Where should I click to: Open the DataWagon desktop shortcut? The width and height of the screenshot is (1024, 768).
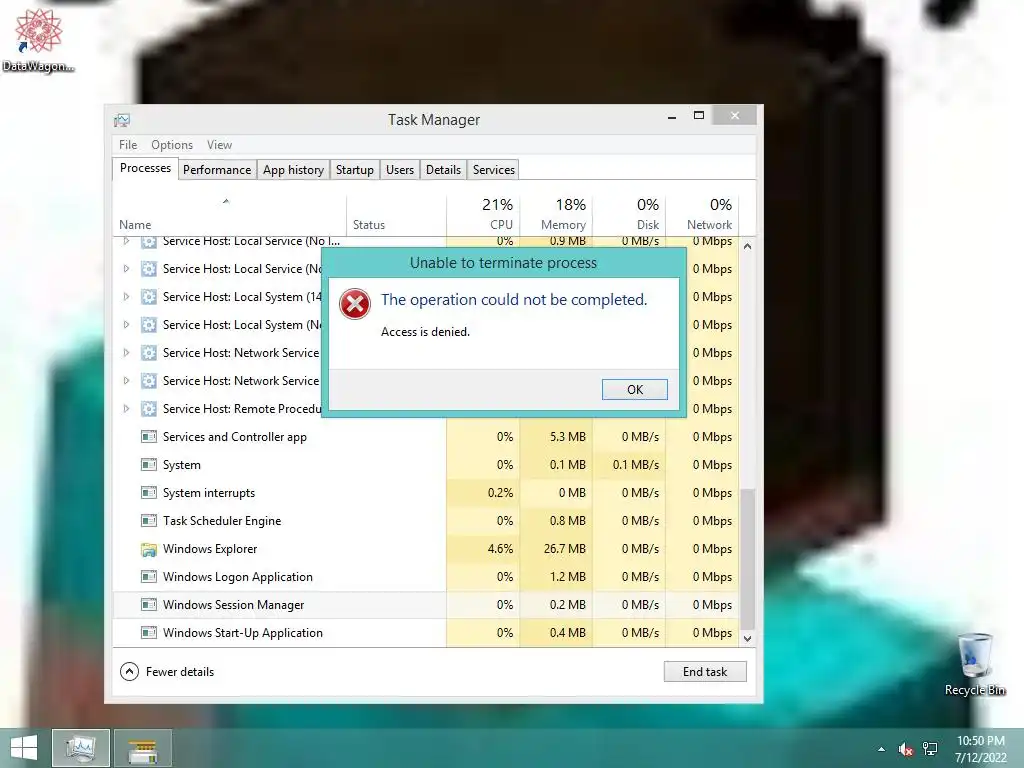[x=39, y=40]
